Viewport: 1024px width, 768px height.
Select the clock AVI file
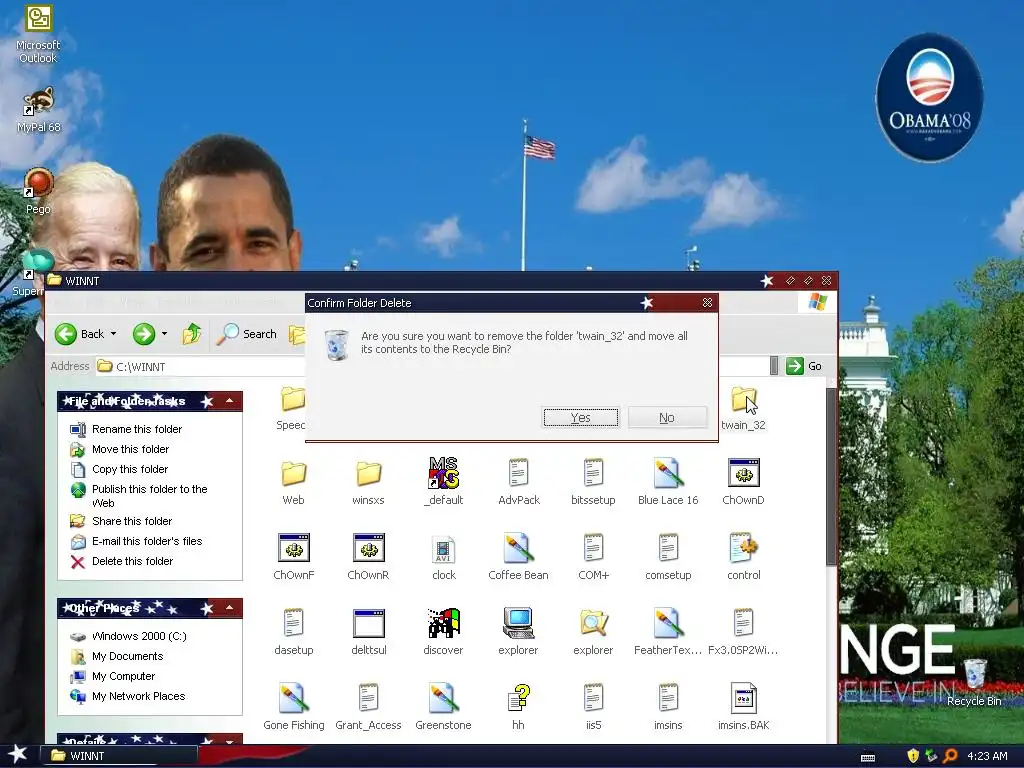point(443,557)
